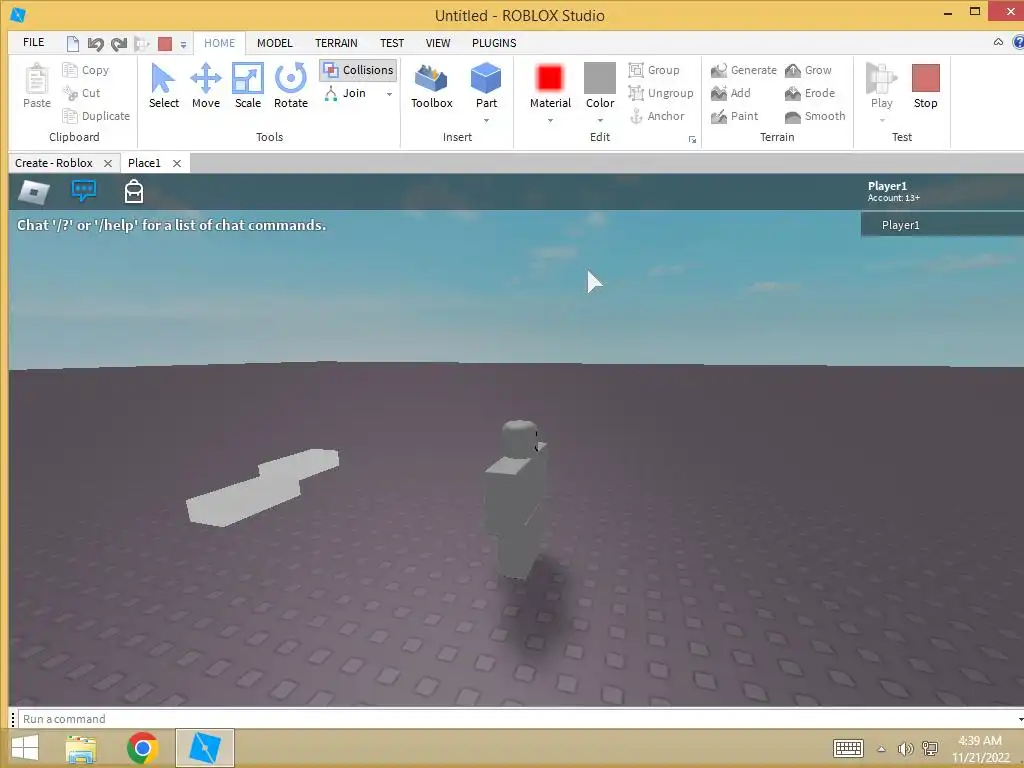Click the Material icon
This screenshot has width=1024, height=768.
[550, 78]
